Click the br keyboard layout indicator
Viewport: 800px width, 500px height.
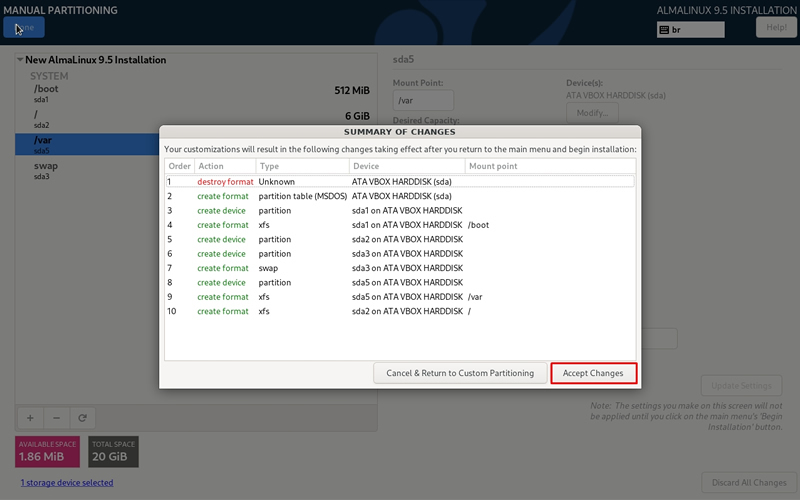(690, 30)
